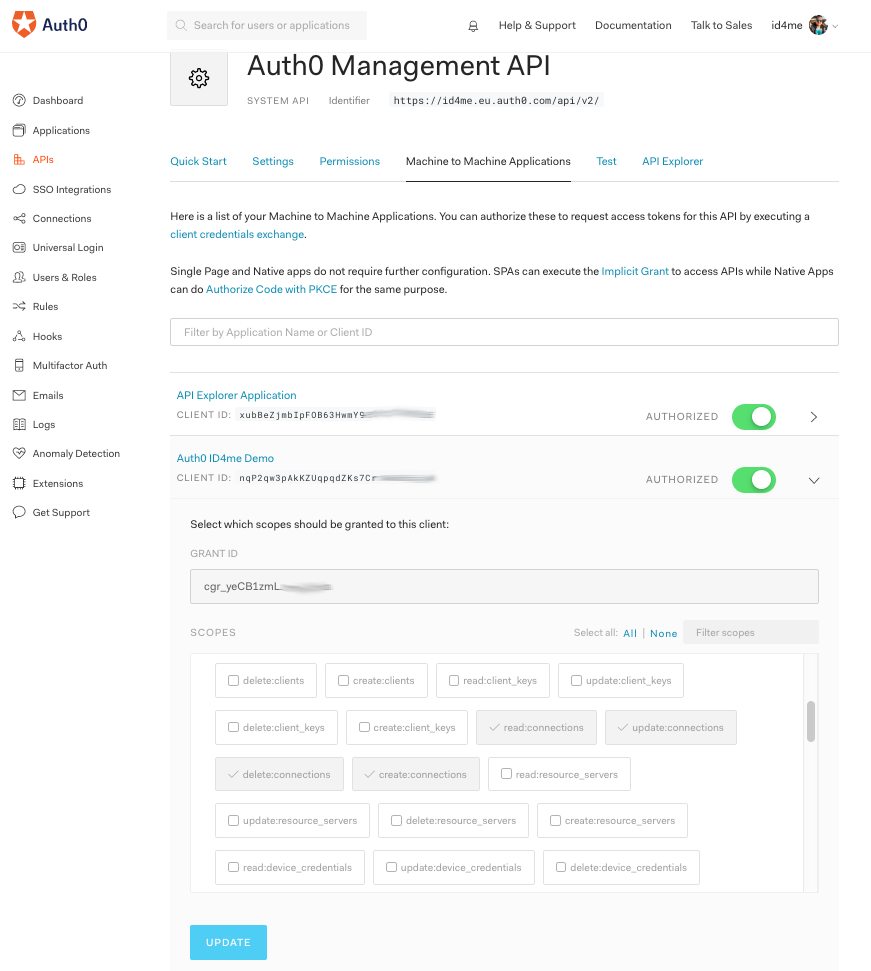
Task: Open Documentation in top navigation
Action: [633, 25]
